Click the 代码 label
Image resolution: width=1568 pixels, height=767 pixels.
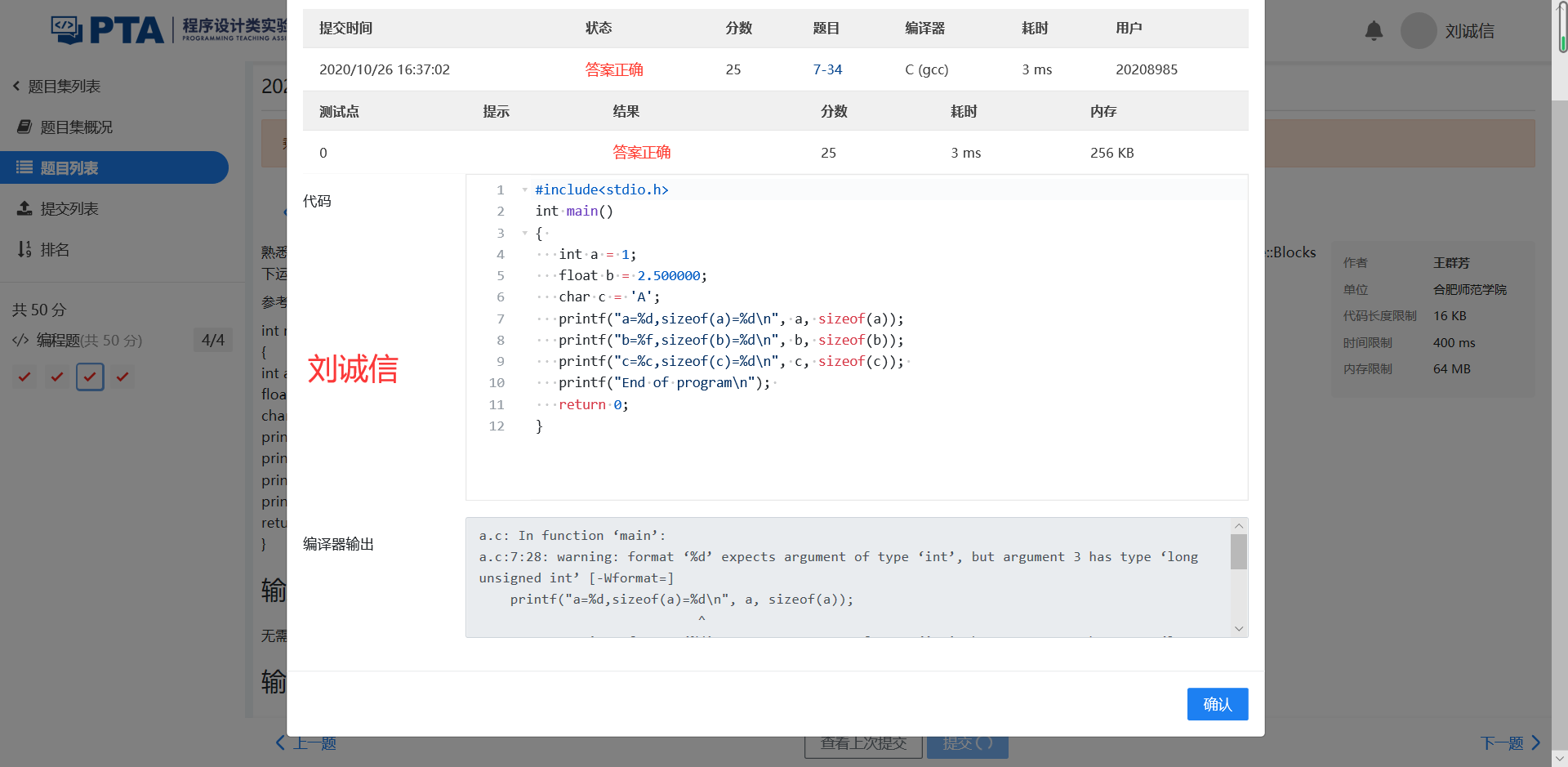(x=317, y=201)
